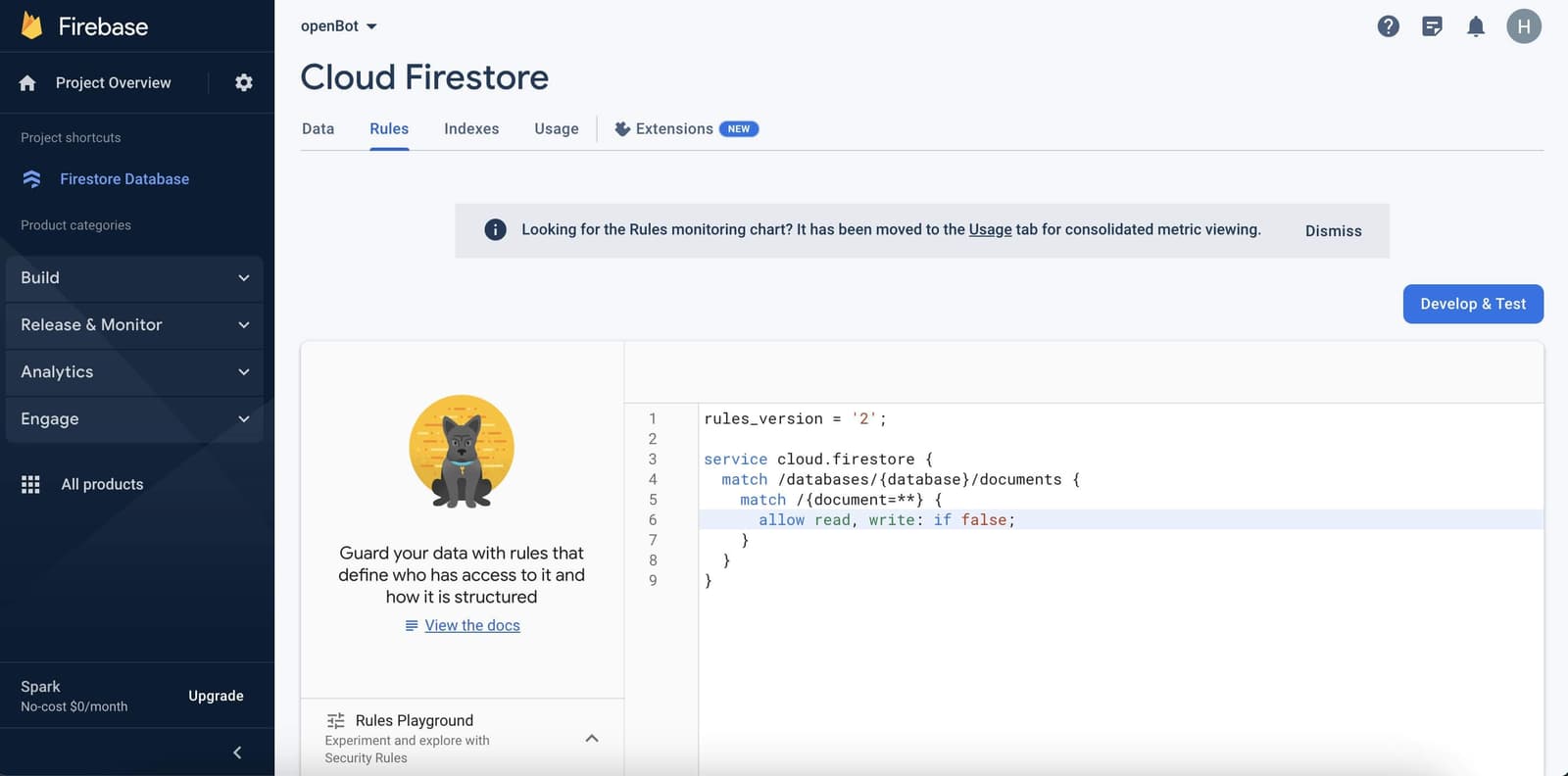This screenshot has height=776, width=1568.
Task: Click the Upgrade plan button
Action: (x=216, y=696)
